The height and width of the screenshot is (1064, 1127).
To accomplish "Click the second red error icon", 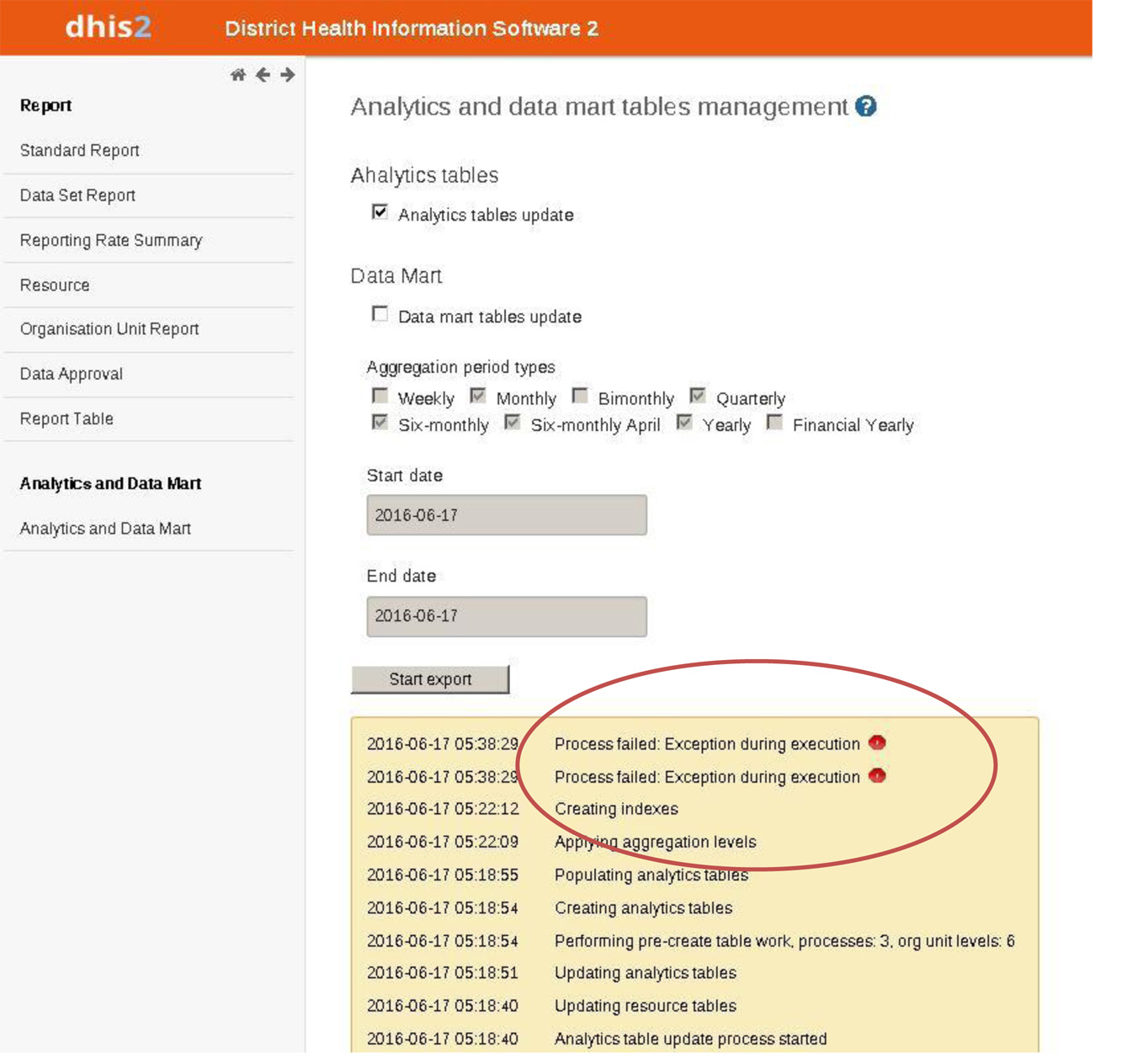I will click(x=877, y=775).
